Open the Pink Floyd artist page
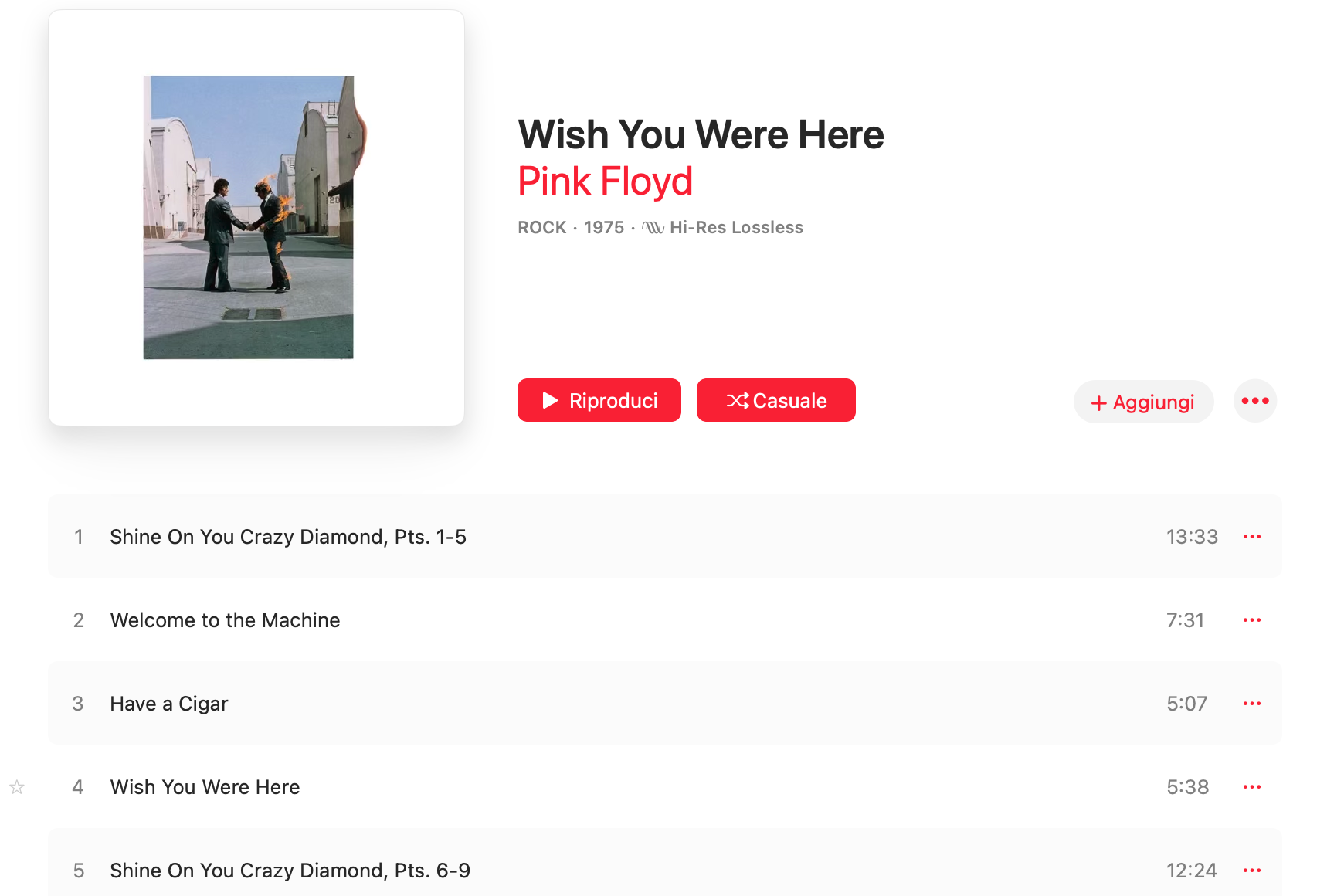The image size is (1327, 896). point(606,181)
